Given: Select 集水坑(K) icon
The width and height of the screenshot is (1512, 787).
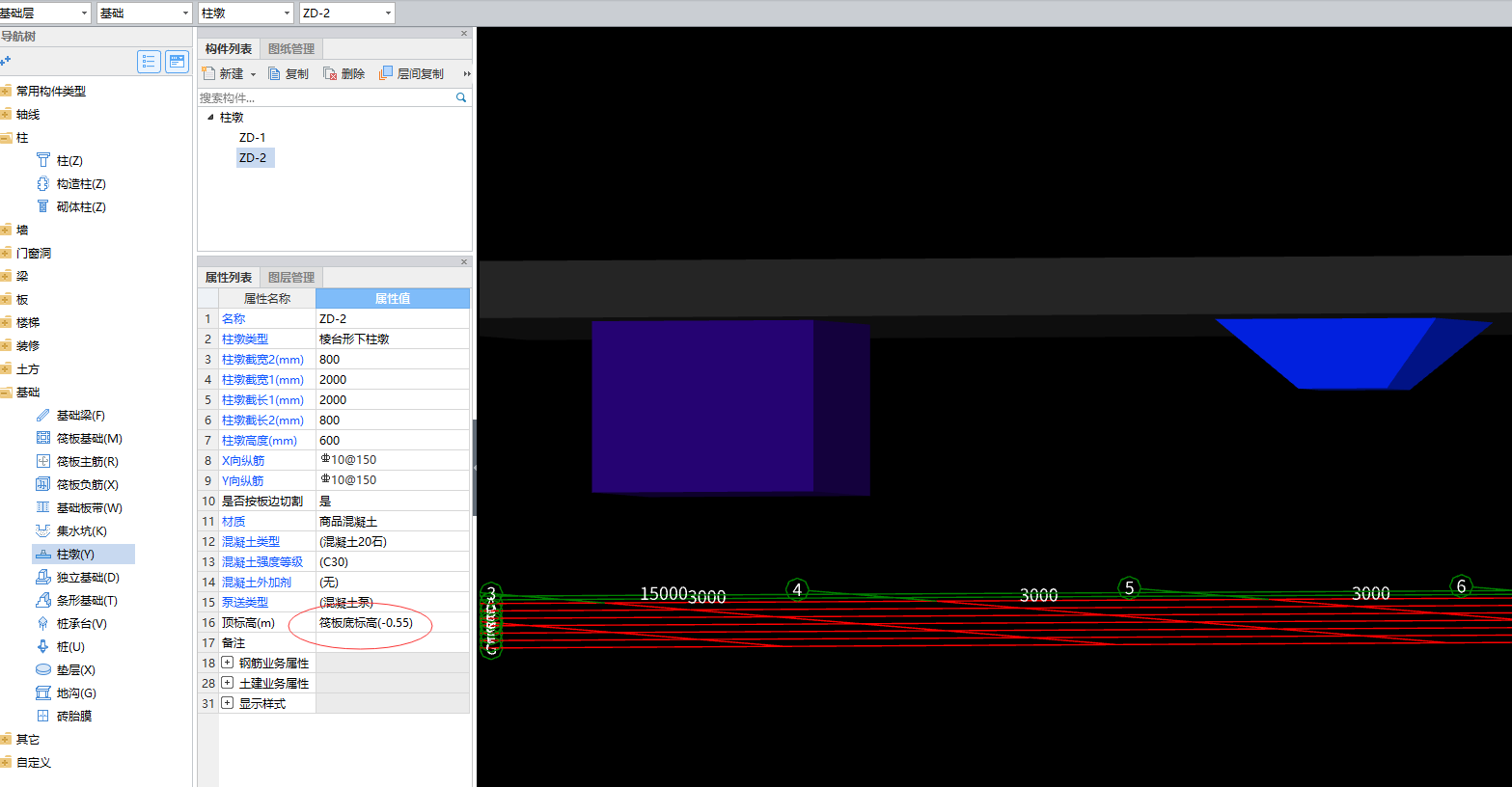Looking at the screenshot, I should click(42, 530).
